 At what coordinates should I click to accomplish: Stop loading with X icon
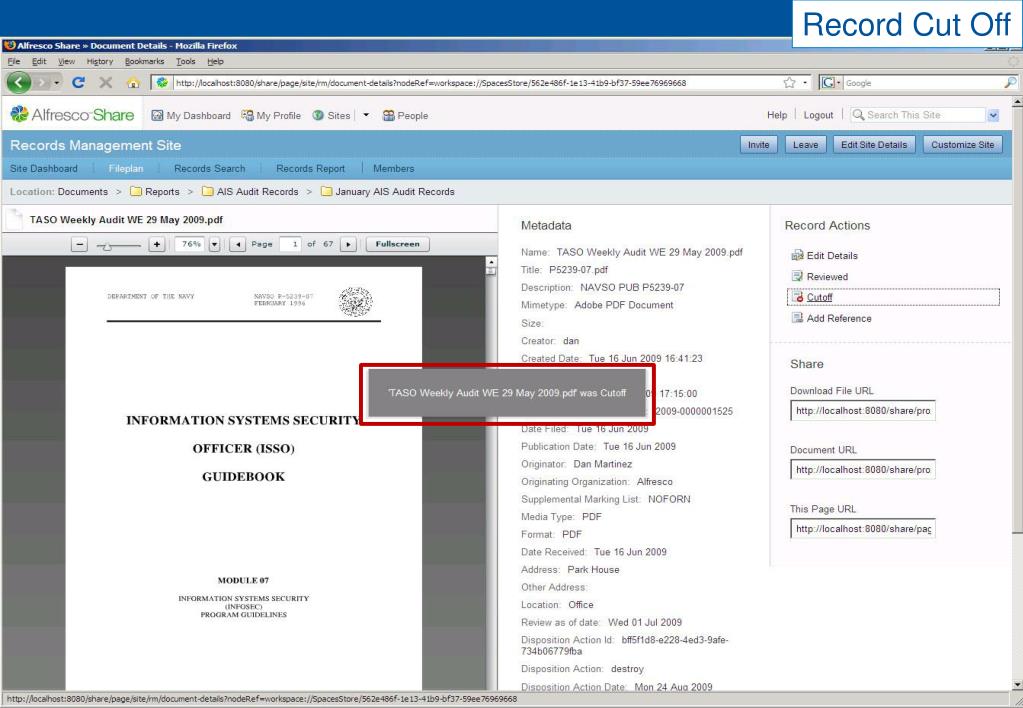coord(106,82)
